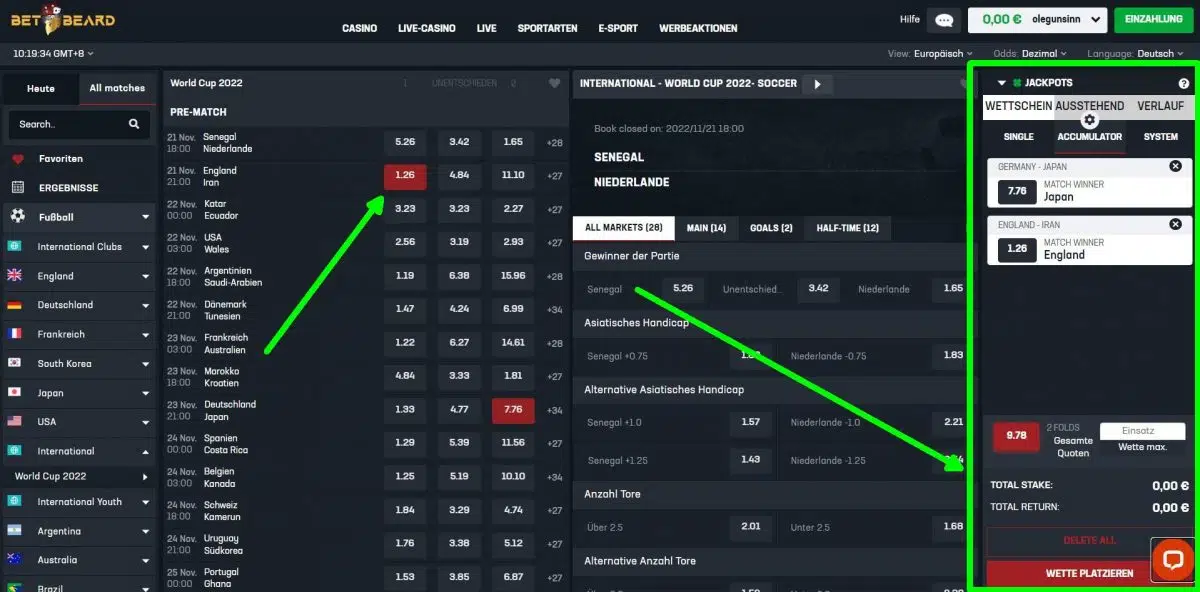The width and height of the screenshot is (1200, 592).
Task: Click the WETTE PLATZIEREN button
Action: (1089, 573)
